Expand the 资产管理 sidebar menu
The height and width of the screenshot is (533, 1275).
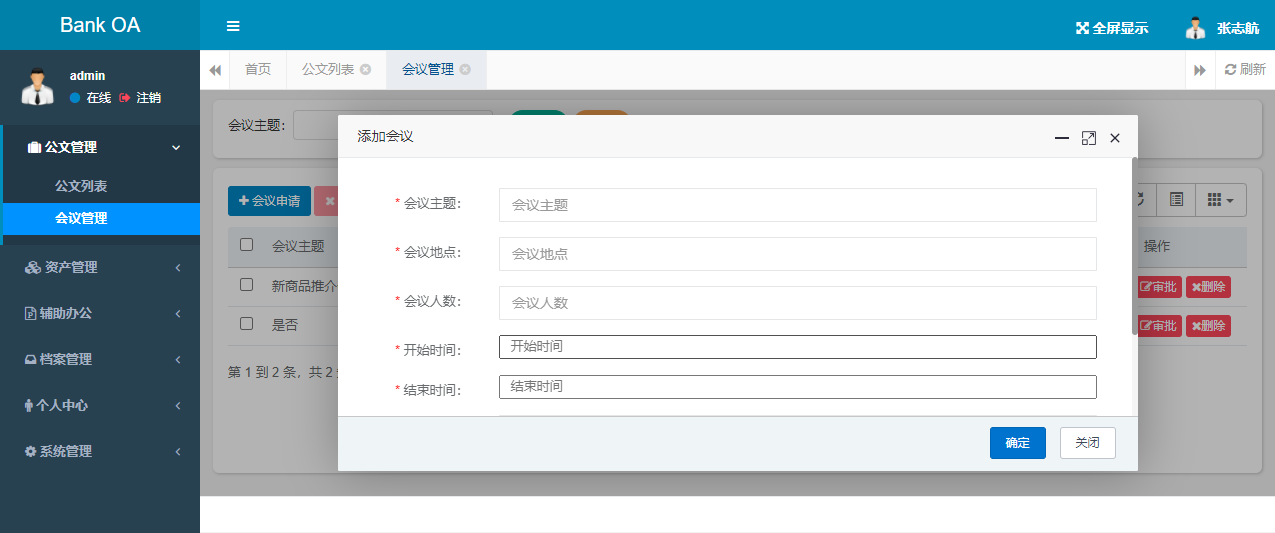pyautogui.click(x=100, y=267)
